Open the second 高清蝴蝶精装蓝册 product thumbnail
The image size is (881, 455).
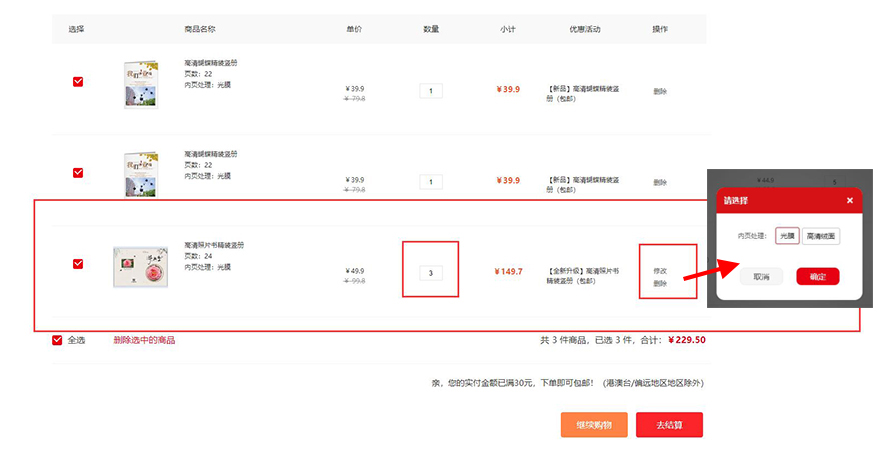[x=141, y=175]
